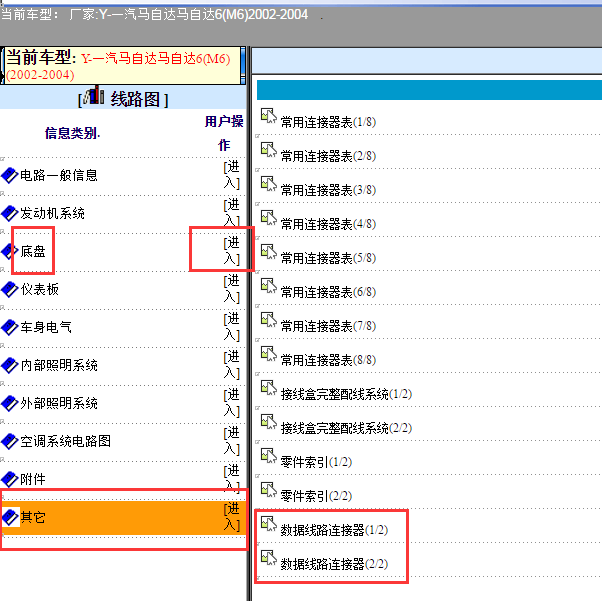Select 内部照明系统 category
Screen dimensions: 602x601
(59, 366)
